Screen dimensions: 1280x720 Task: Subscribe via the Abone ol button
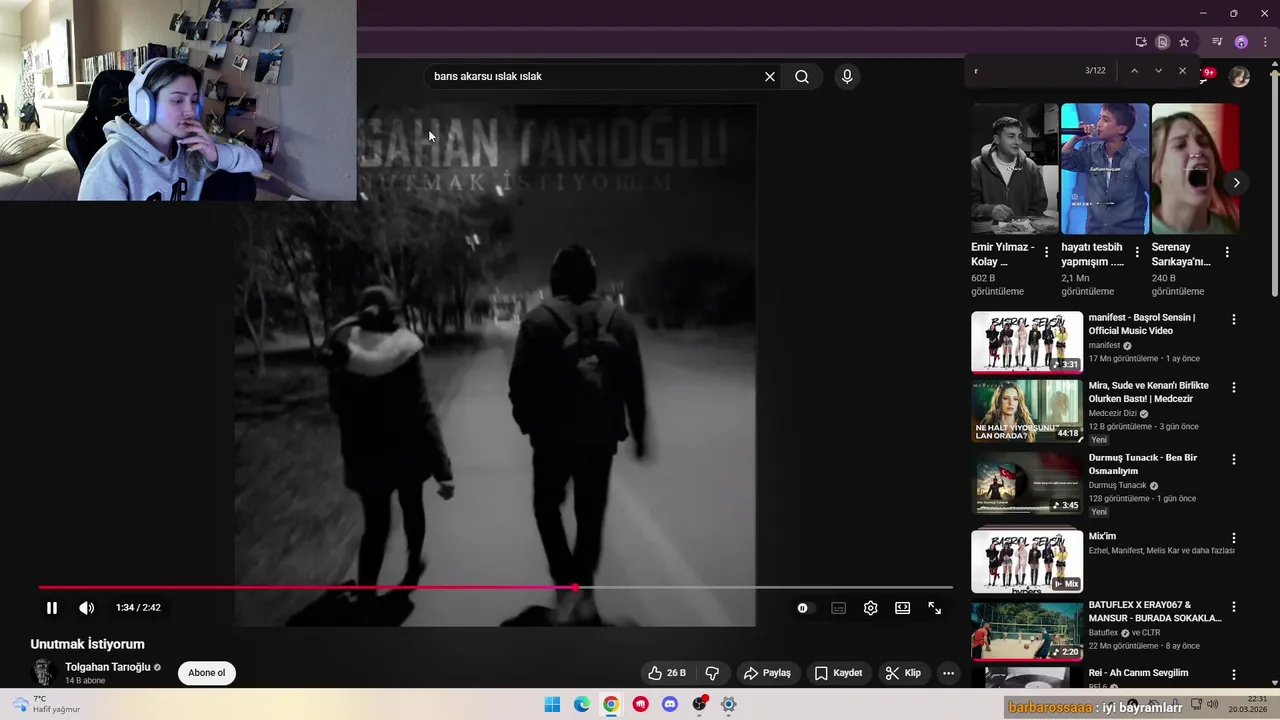207,673
